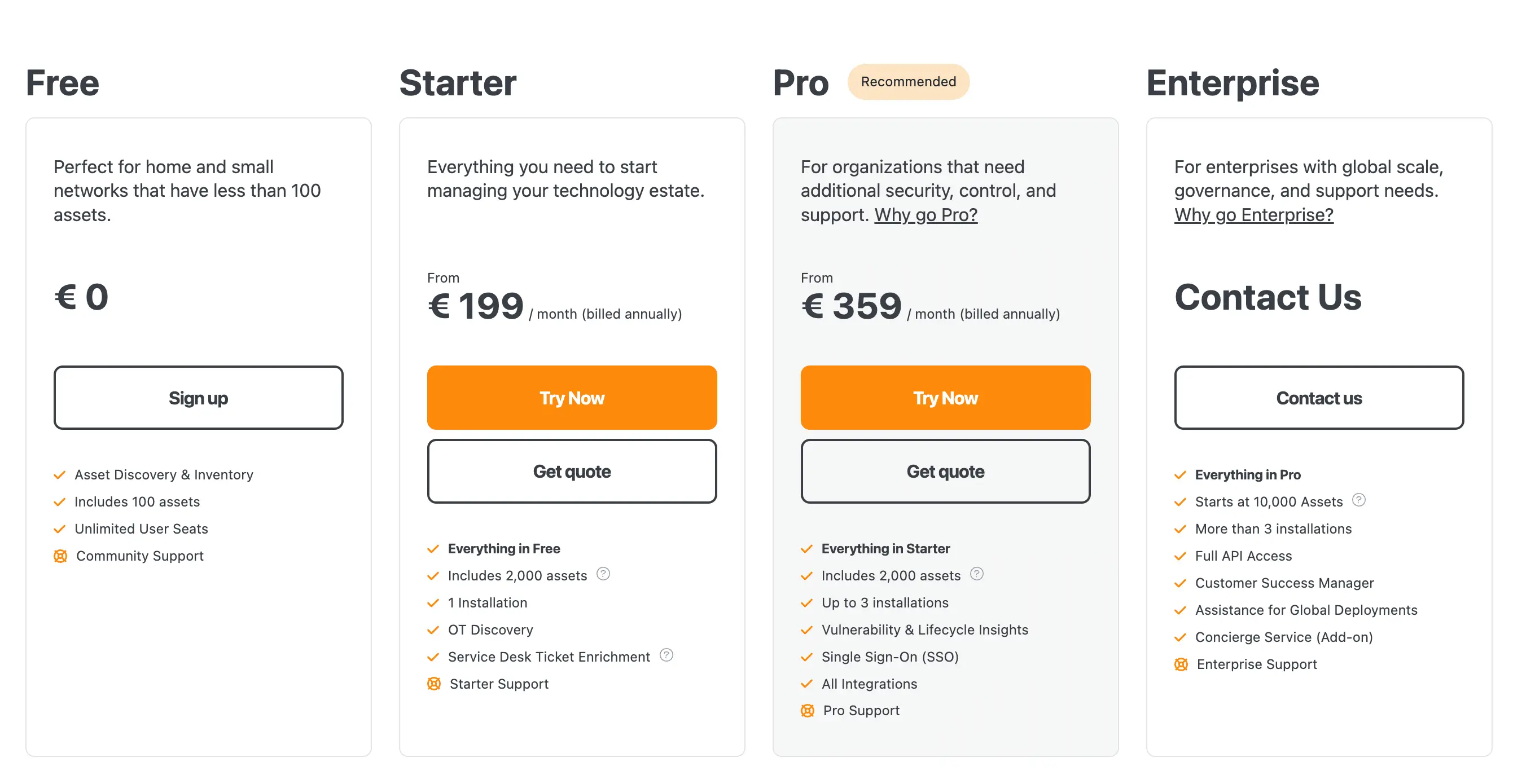The width and height of the screenshot is (1535, 784).
Task: Click the checkmark beside Single Sign-On (SSO)
Action: [x=807, y=657]
